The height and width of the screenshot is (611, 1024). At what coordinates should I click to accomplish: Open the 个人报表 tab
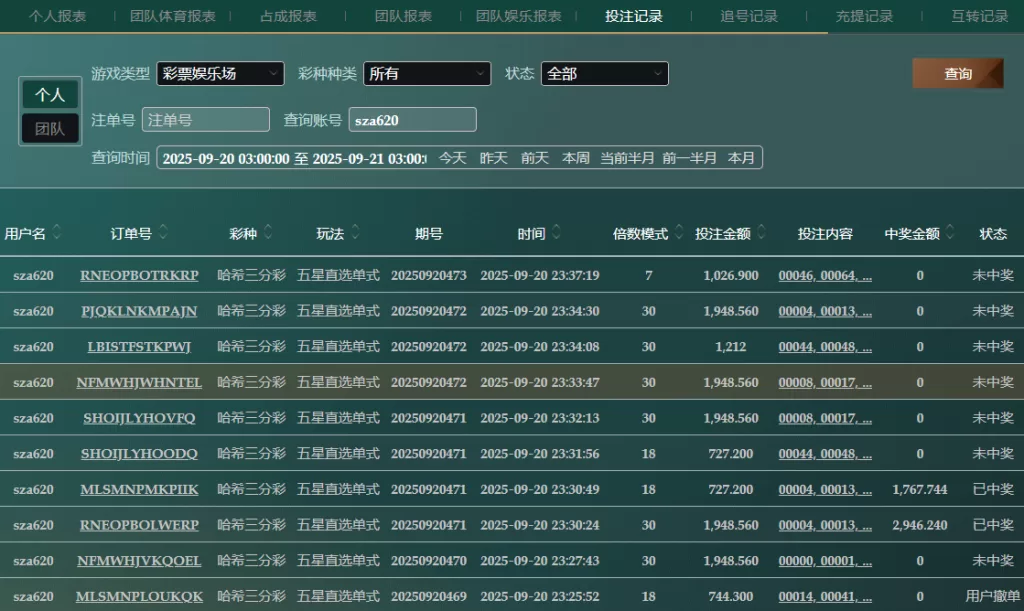(57, 17)
